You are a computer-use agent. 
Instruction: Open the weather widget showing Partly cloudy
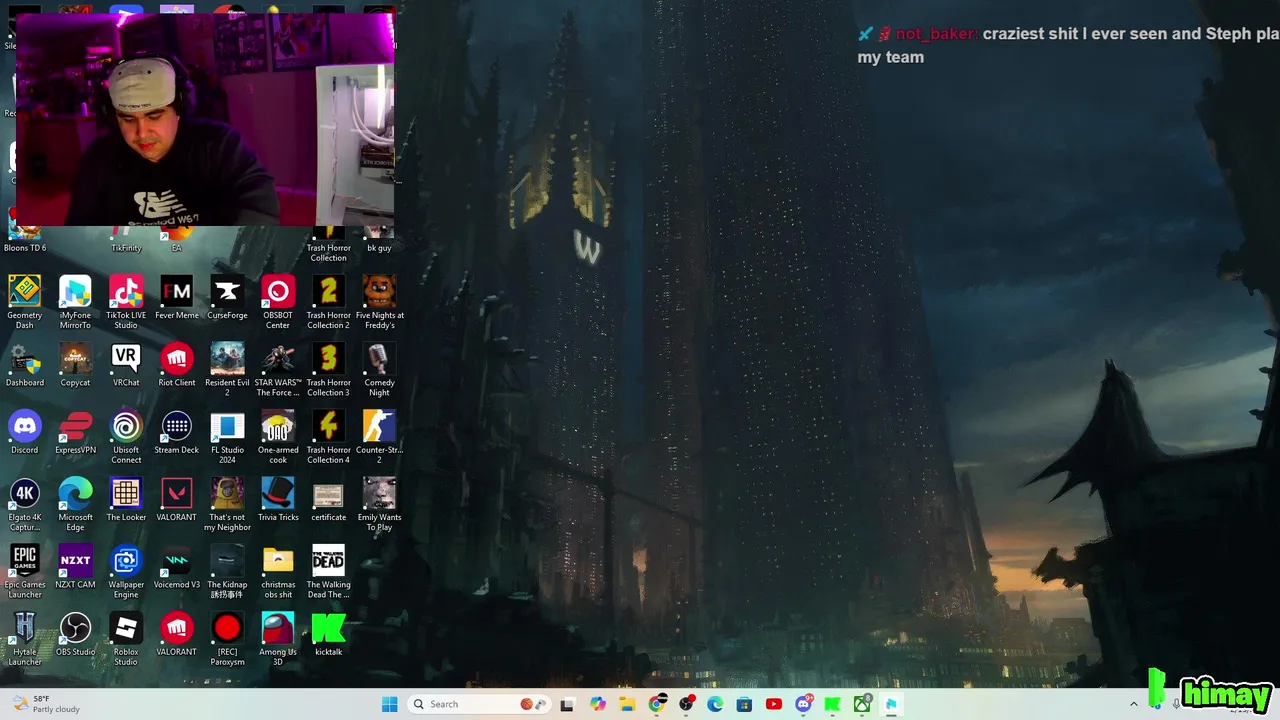[x=45, y=704]
